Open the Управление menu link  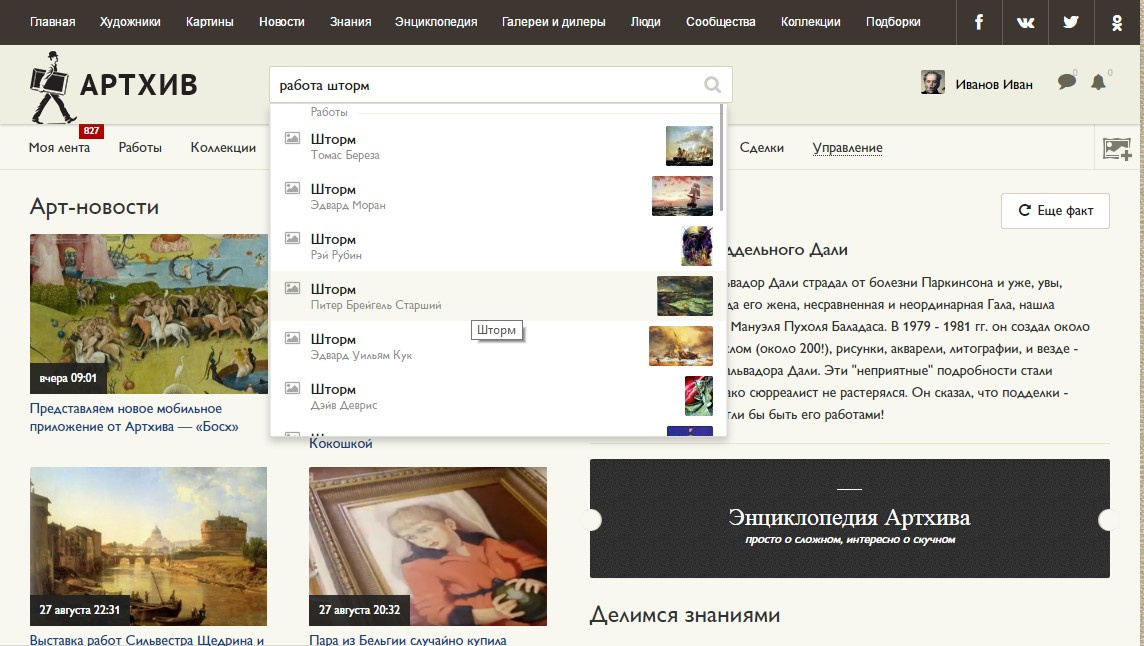click(x=847, y=148)
